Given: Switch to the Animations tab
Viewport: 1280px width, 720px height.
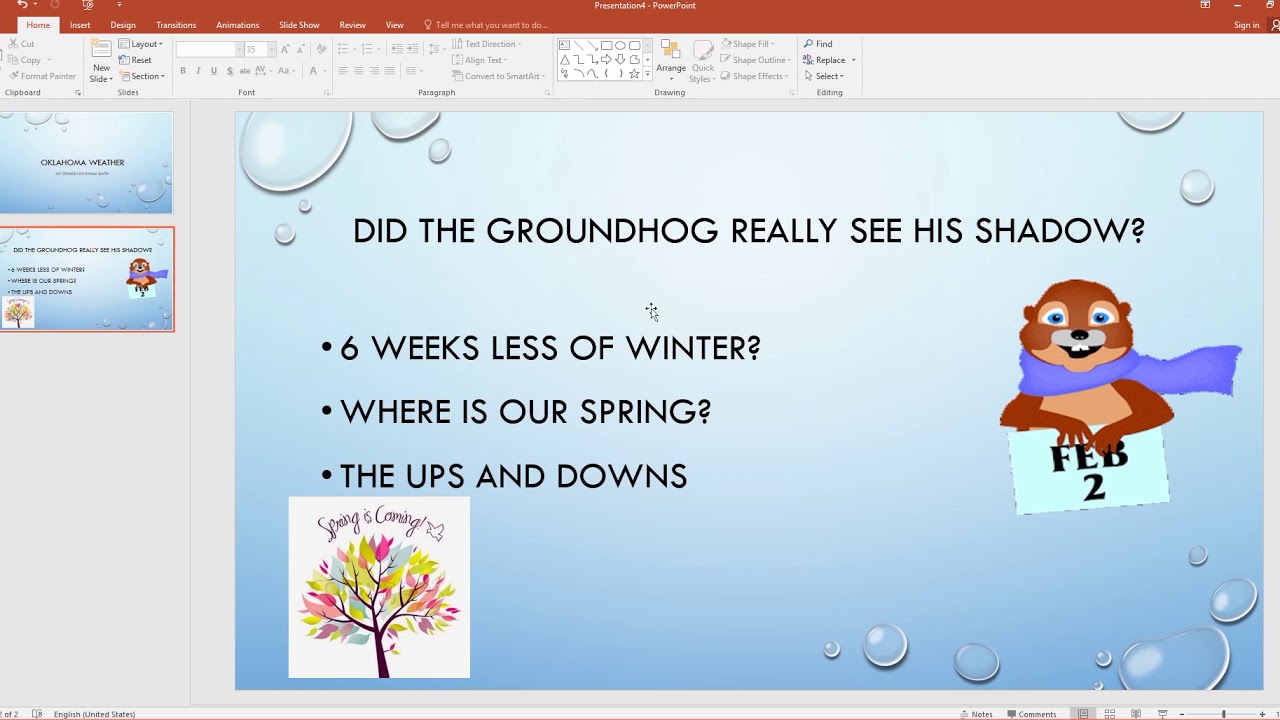Looking at the screenshot, I should tap(238, 25).
